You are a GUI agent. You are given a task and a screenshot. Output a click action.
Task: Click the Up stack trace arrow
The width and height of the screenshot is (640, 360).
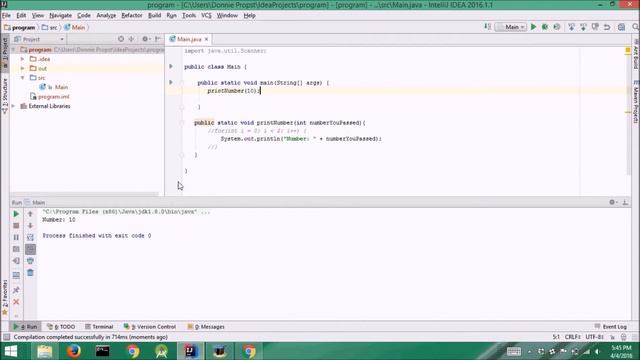point(30,214)
